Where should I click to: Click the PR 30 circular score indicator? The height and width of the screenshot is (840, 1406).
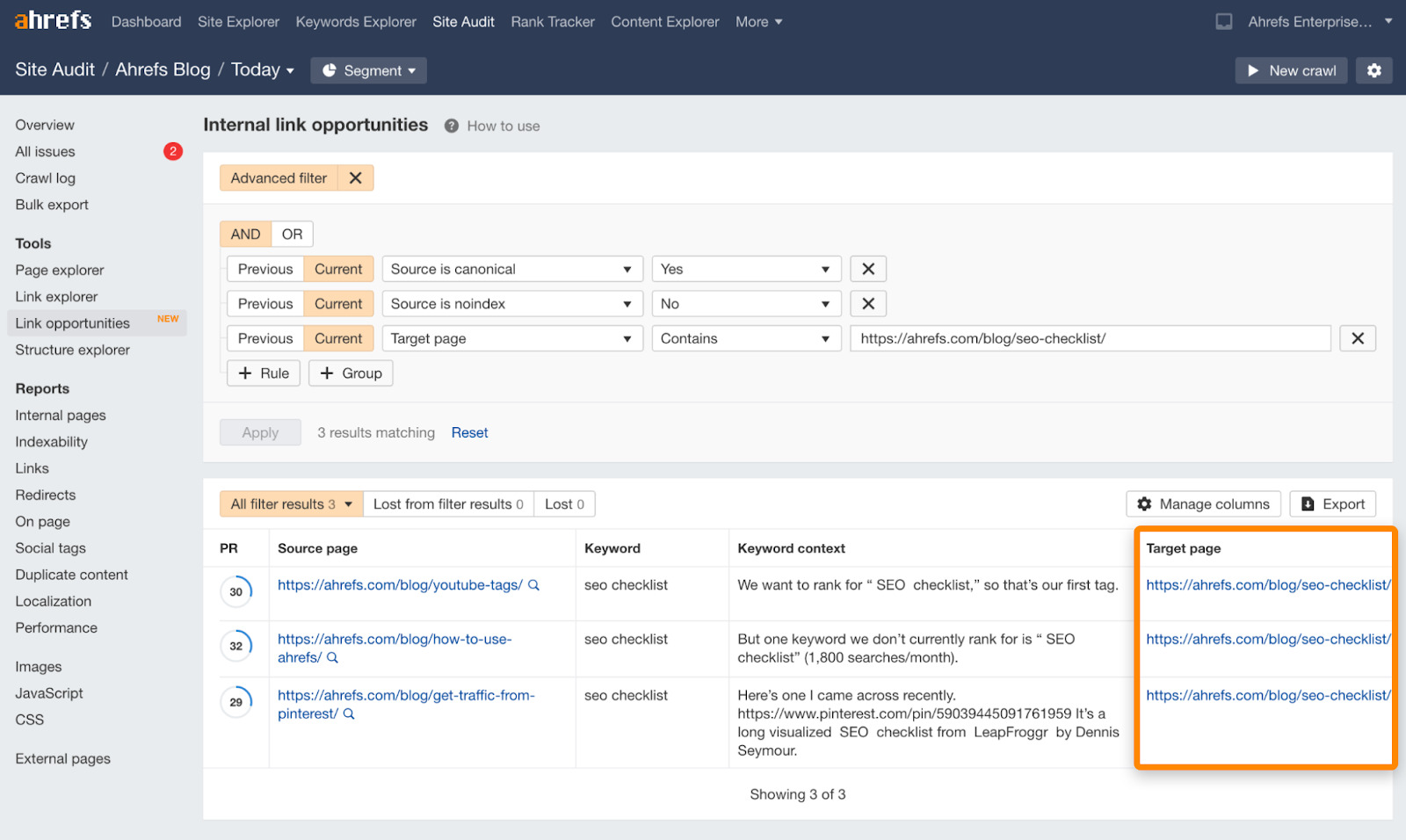click(x=236, y=592)
